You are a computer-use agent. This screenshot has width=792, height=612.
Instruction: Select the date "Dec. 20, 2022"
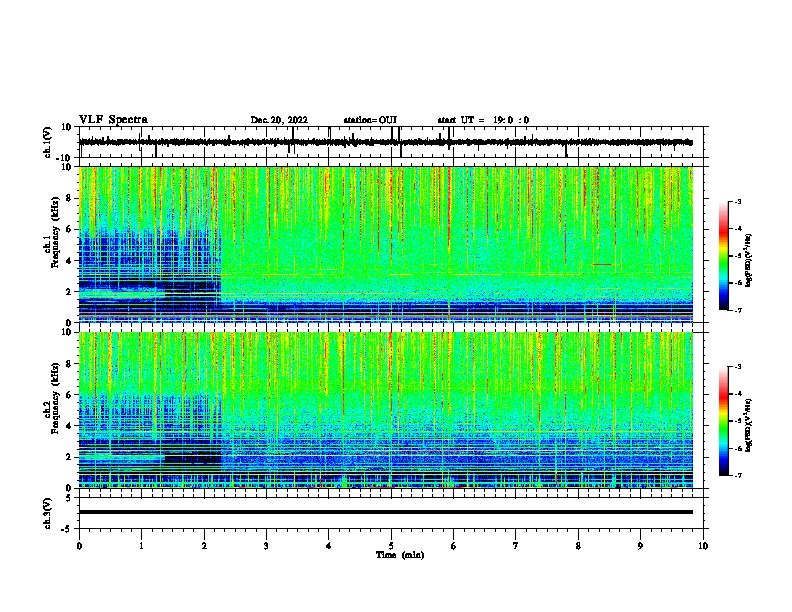point(279,120)
